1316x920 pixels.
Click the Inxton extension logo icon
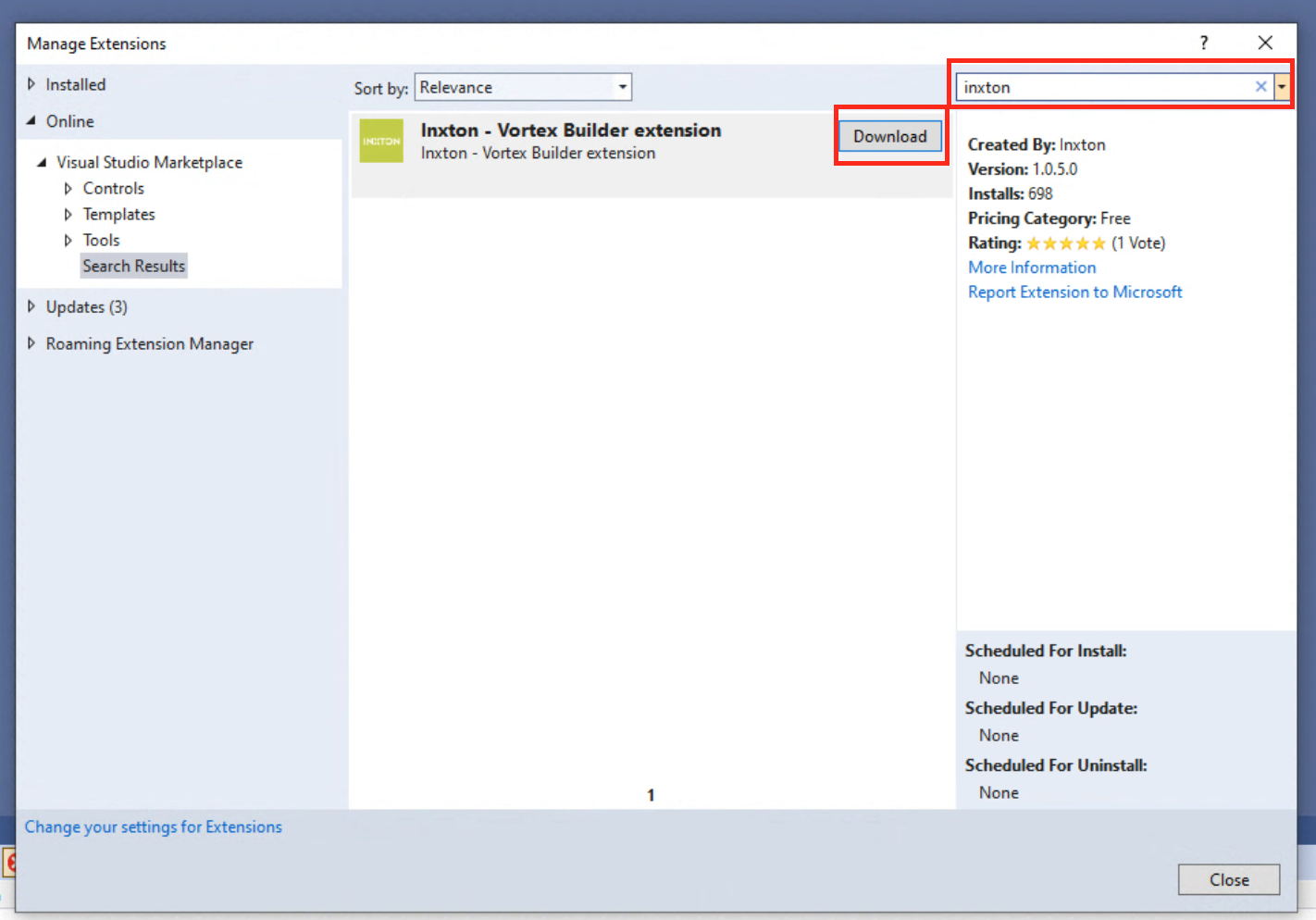point(381,141)
